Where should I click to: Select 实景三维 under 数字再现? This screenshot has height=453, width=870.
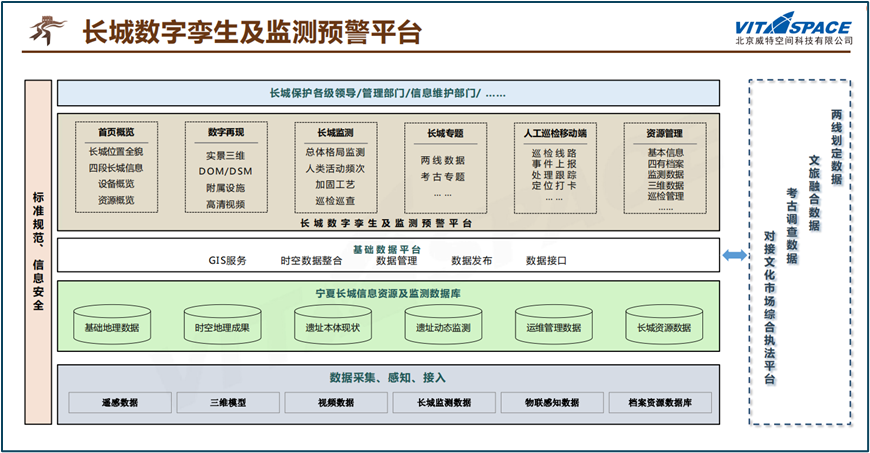225,155
